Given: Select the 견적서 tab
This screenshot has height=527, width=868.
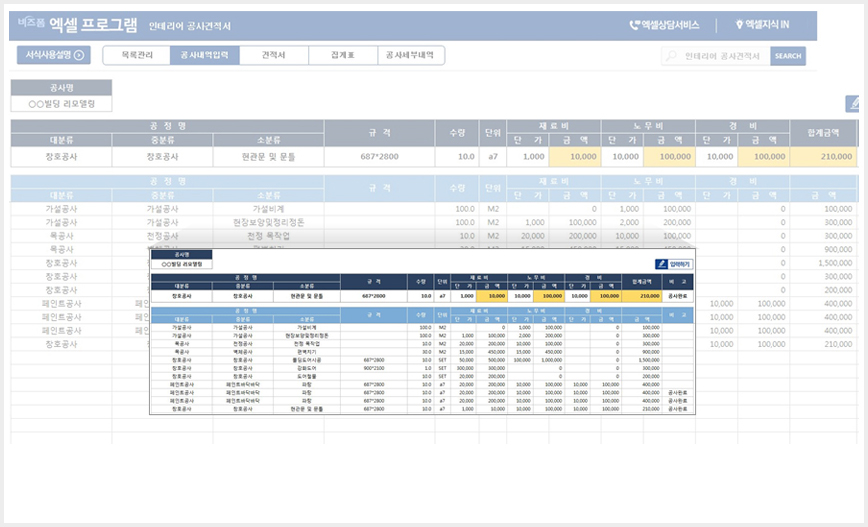Looking at the screenshot, I should click(273, 55).
